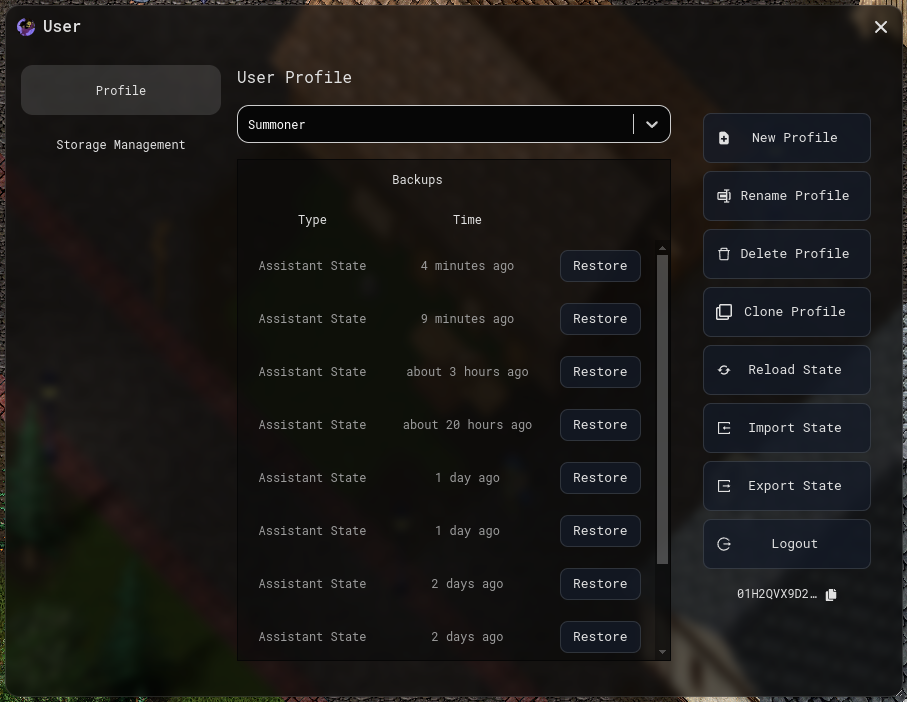Click the Clone Profile copy icon
907x702 pixels.
(724, 312)
